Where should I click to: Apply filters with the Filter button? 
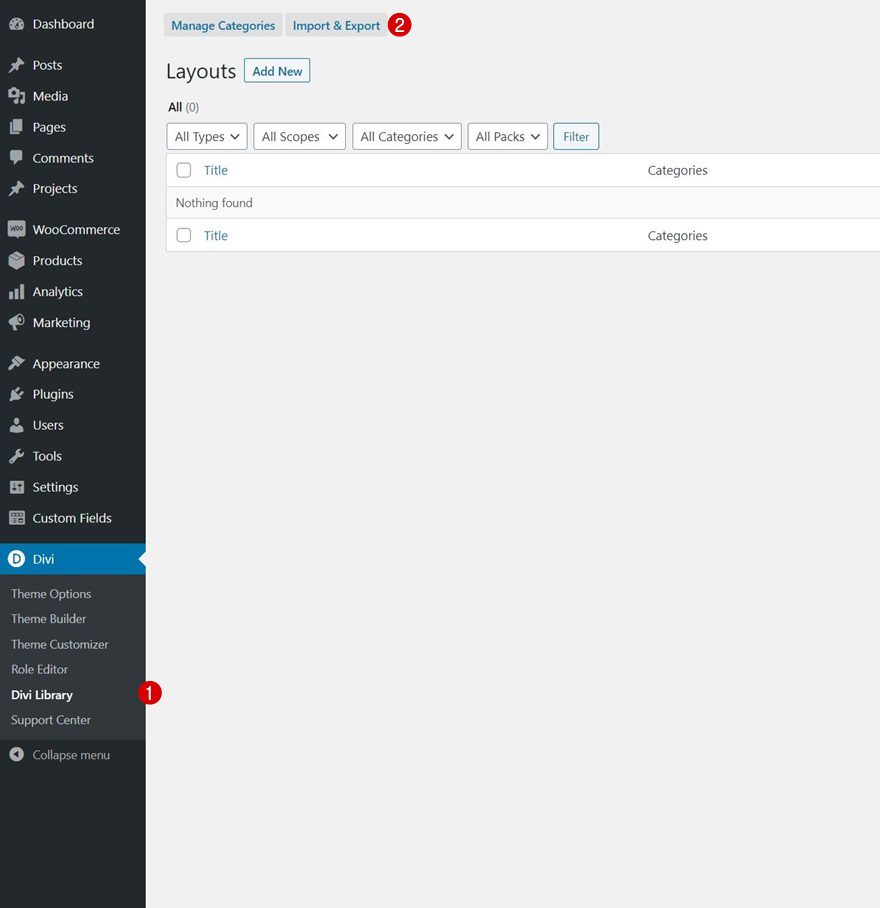pyautogui.click(x=576, y=136)
